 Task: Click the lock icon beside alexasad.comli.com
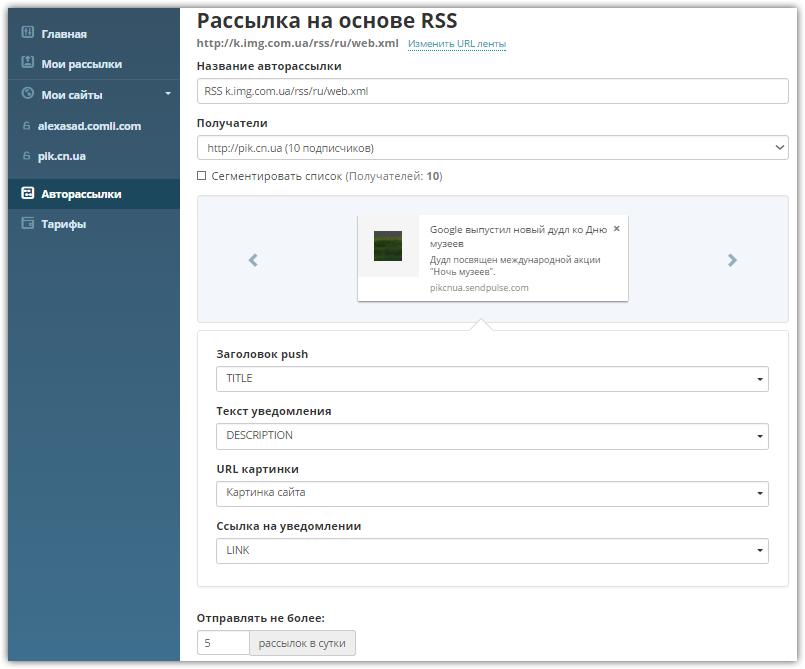[x=27, y=125]
